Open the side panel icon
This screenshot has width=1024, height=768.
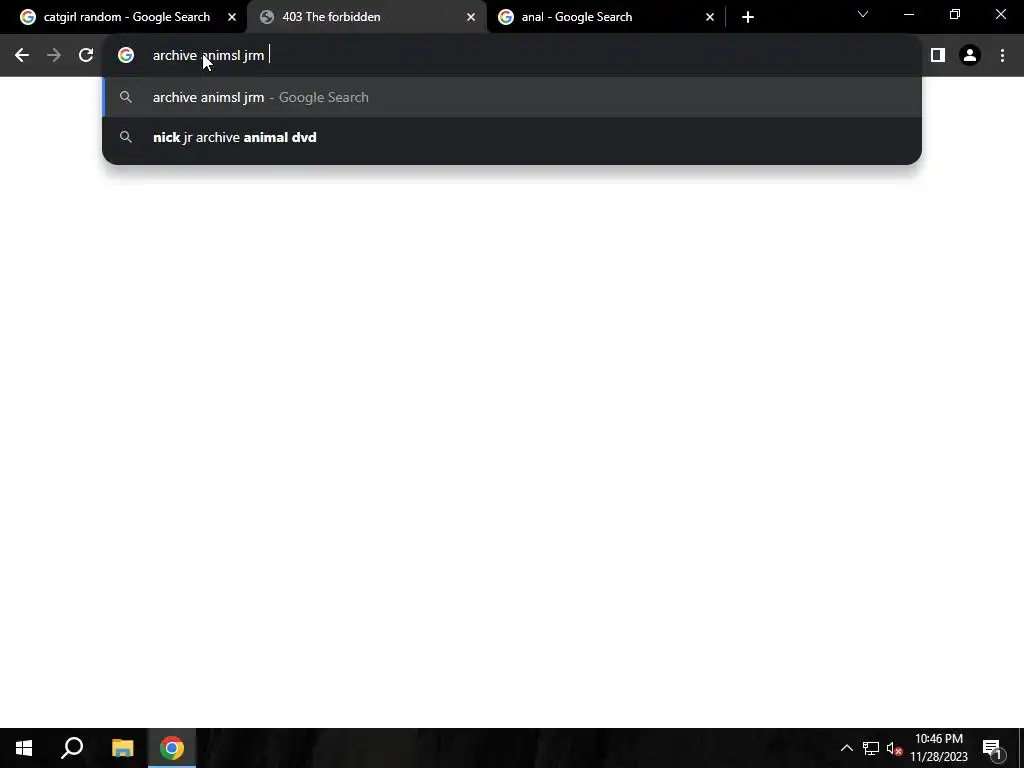click(x=938, y=56)
